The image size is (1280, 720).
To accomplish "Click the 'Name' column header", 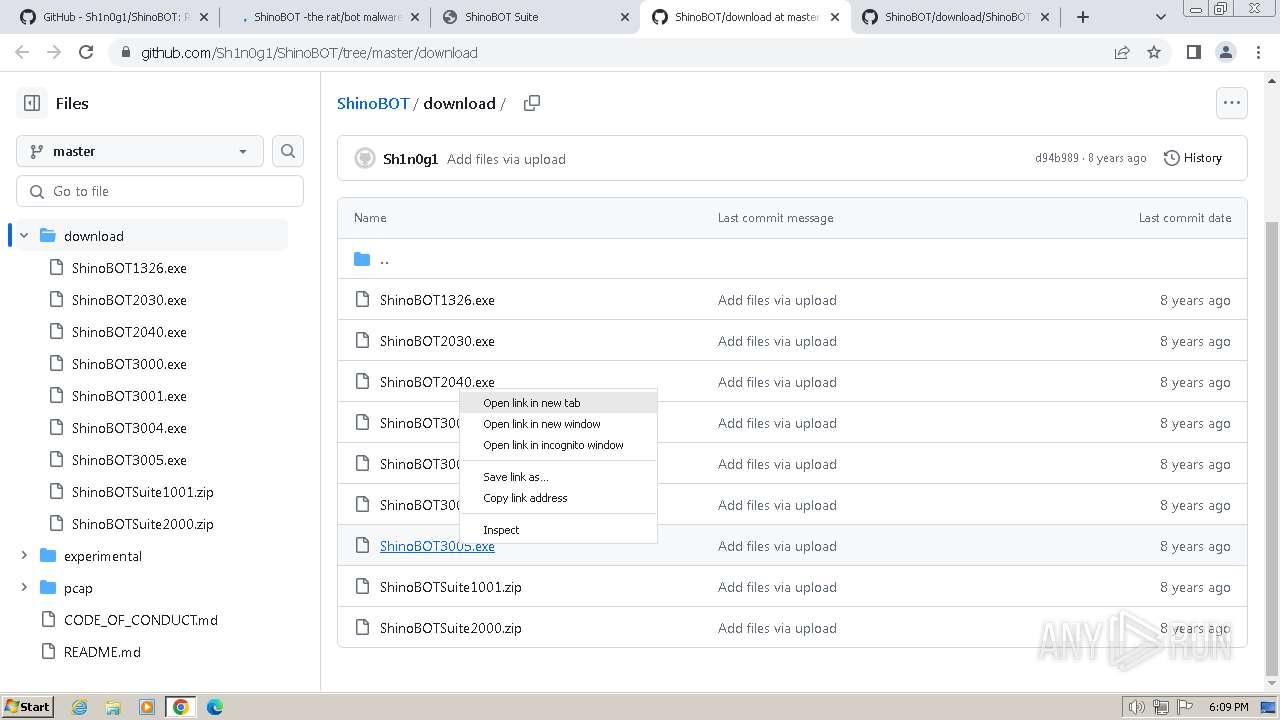I will [x=370, y=218].
